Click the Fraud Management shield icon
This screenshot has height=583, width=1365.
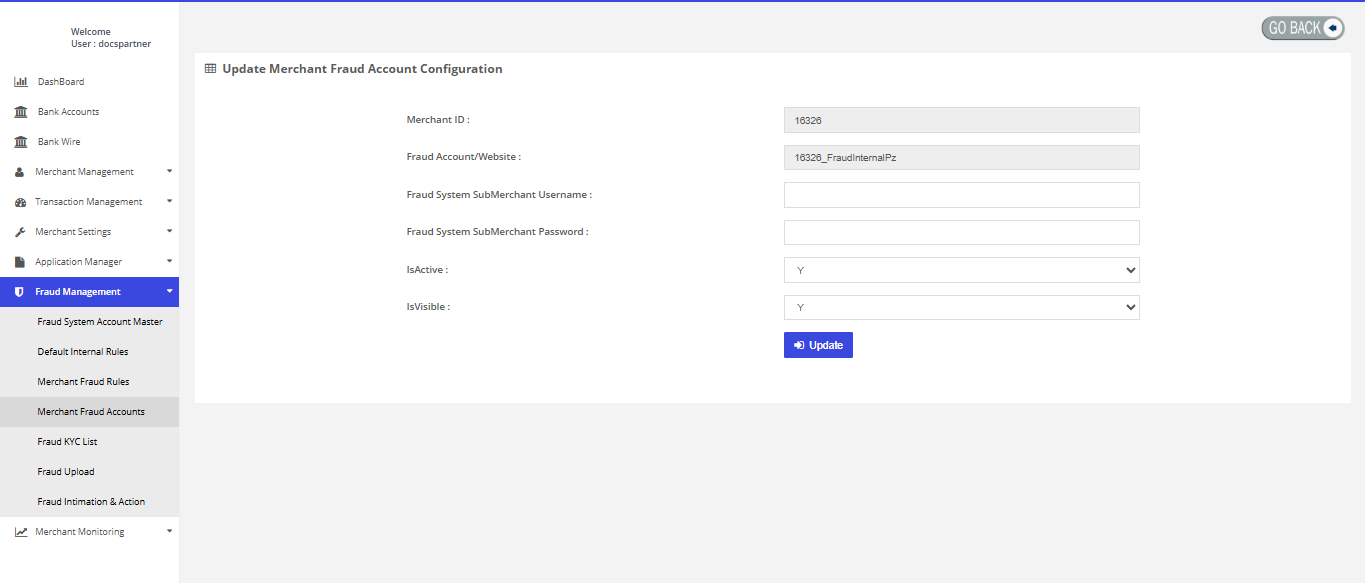[x=20, y=292]
